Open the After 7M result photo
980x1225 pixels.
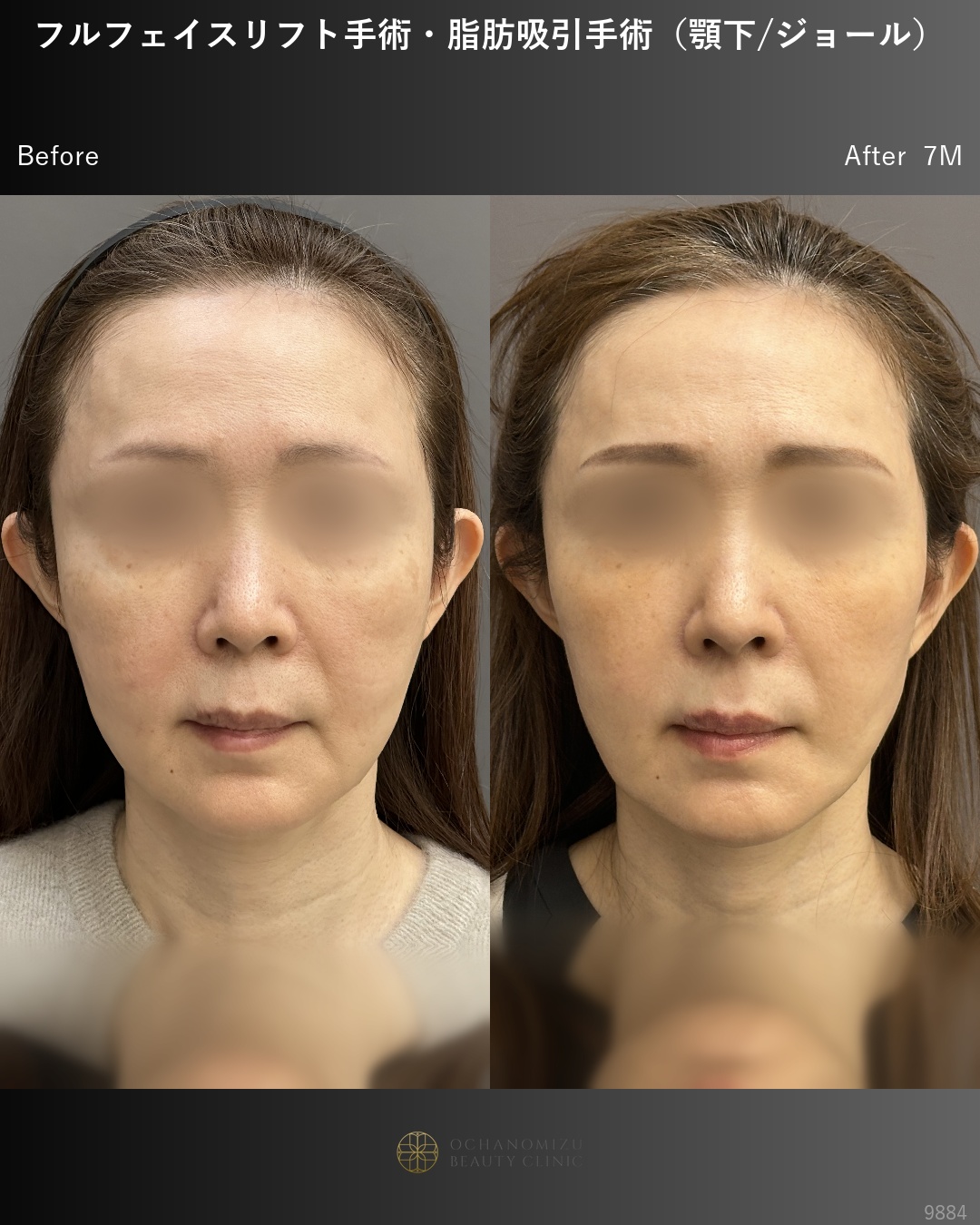click(x=735, y=642)
